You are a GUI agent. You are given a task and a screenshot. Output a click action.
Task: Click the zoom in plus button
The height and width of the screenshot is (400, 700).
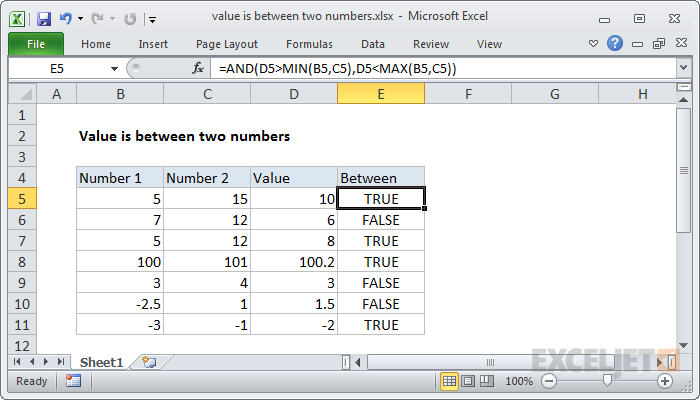pyautogui.click(x=665, y=381)
